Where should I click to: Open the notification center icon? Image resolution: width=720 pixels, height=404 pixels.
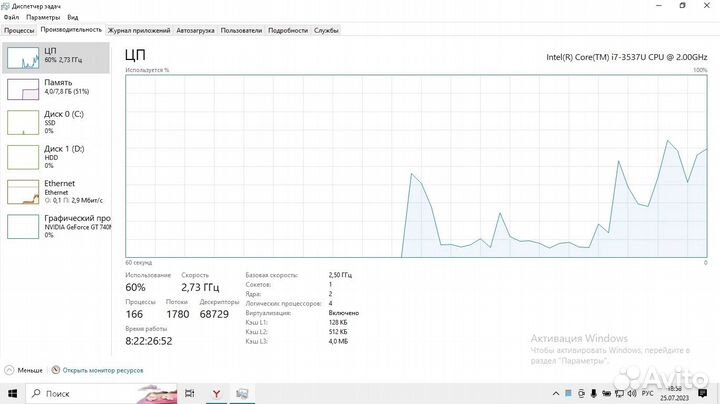click(x=703, y=393)
